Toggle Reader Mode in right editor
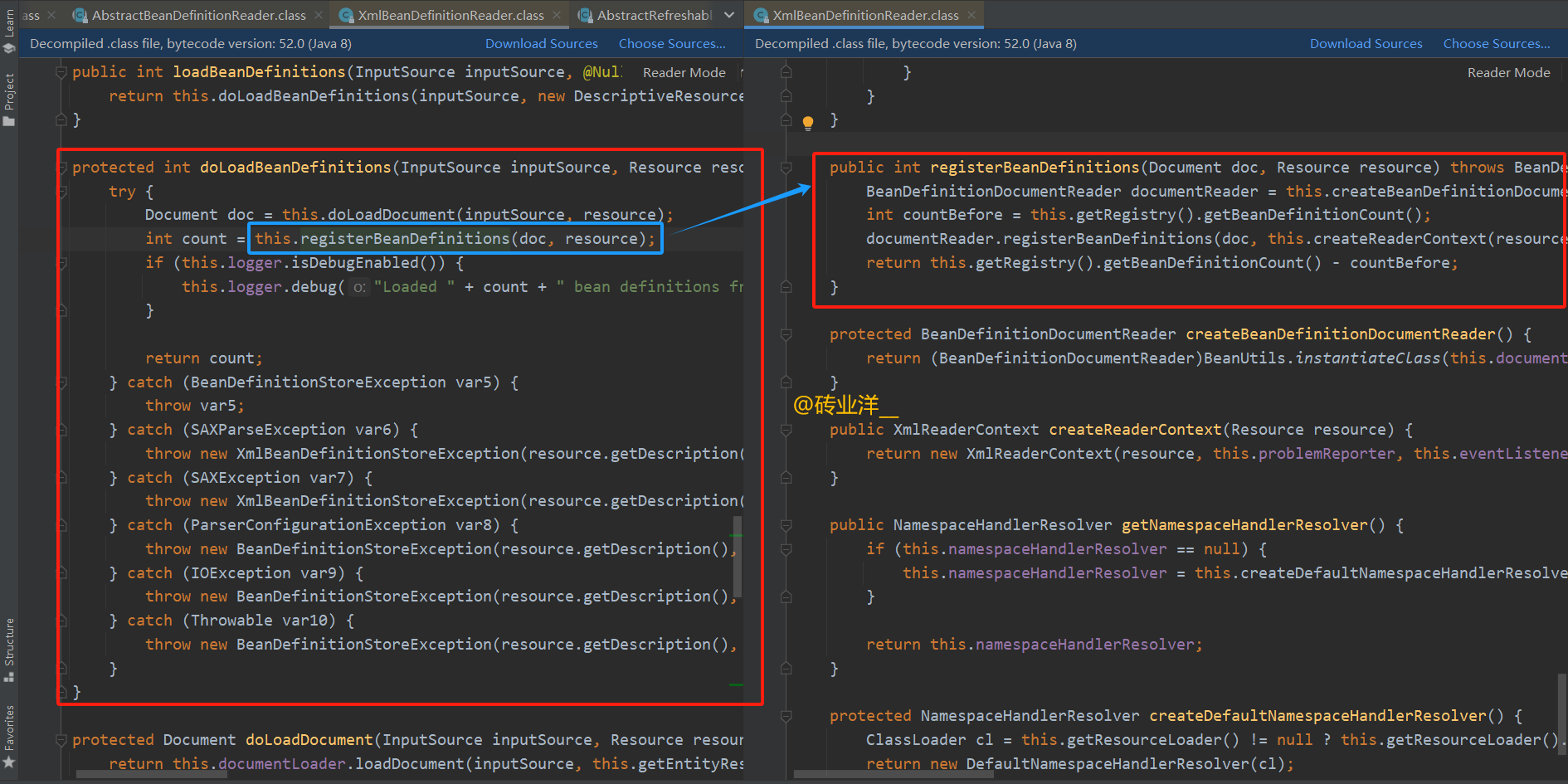The image size is (1568, 784). [1508, 73]
